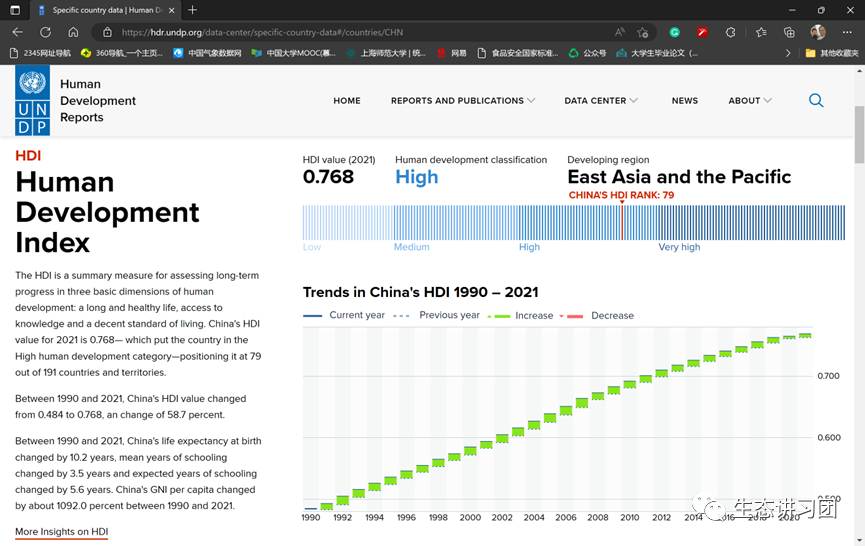
Task: Open the 网易 bookmark
Action: tap(452, 53)
